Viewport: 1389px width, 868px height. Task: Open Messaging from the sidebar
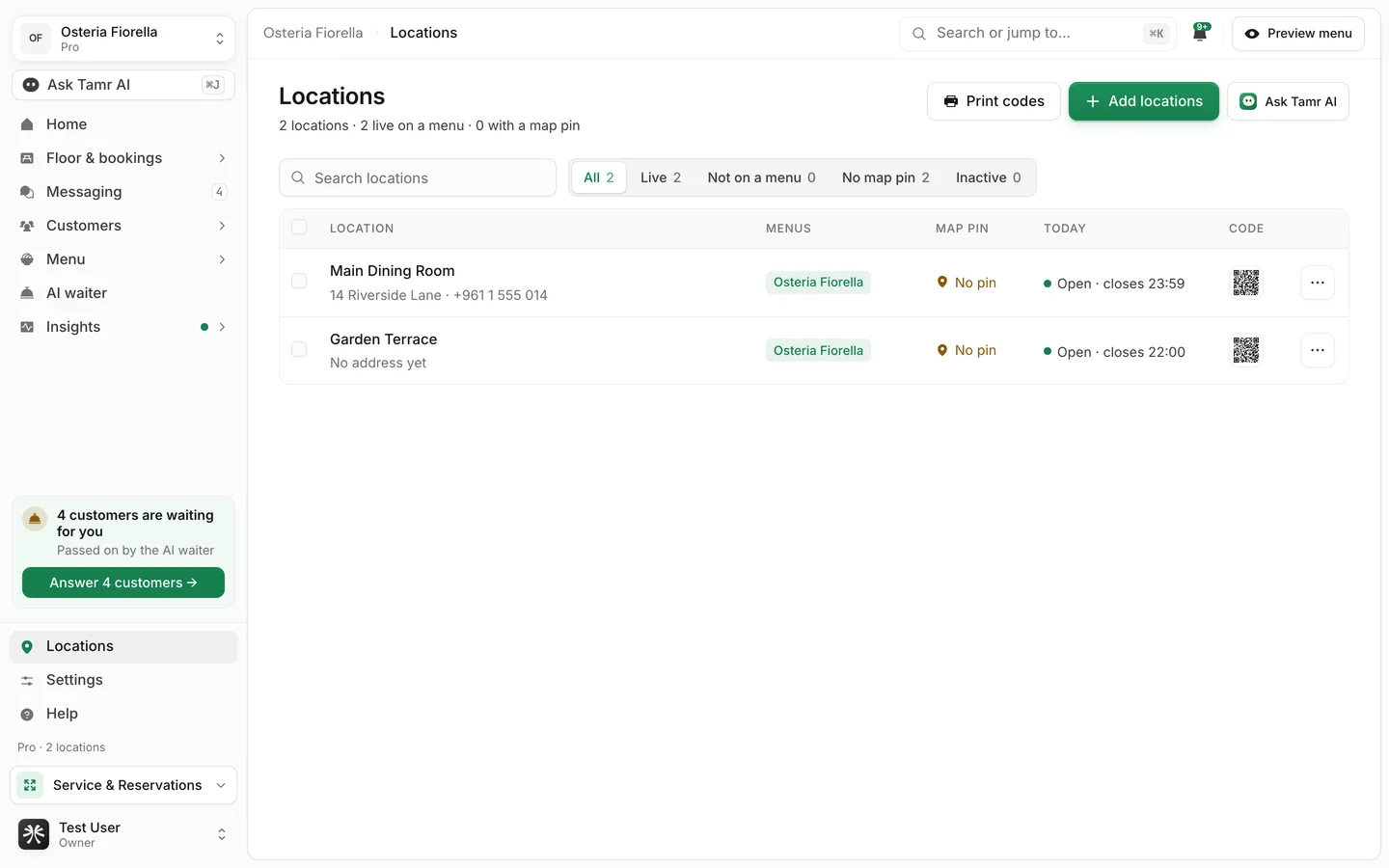coord(123,192)
